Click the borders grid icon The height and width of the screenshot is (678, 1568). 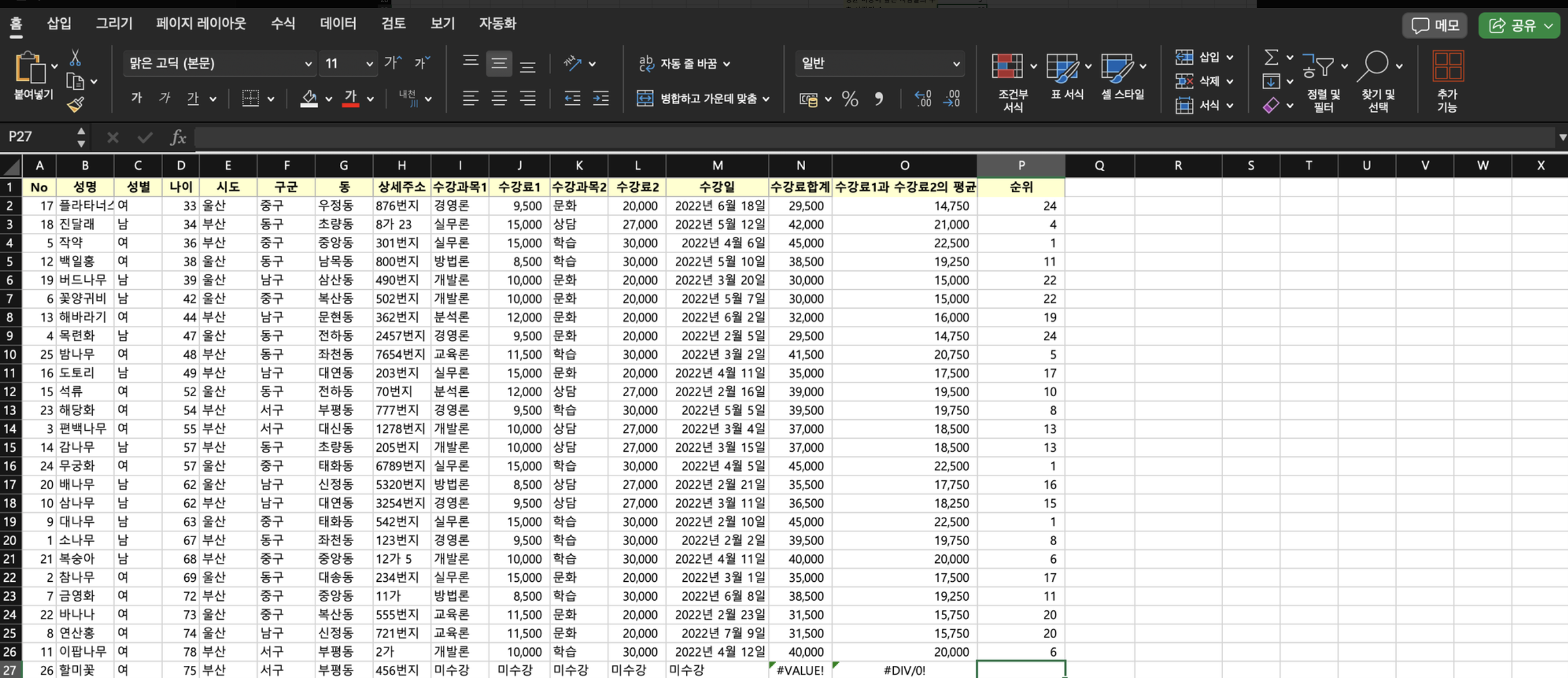pos(250,98)
